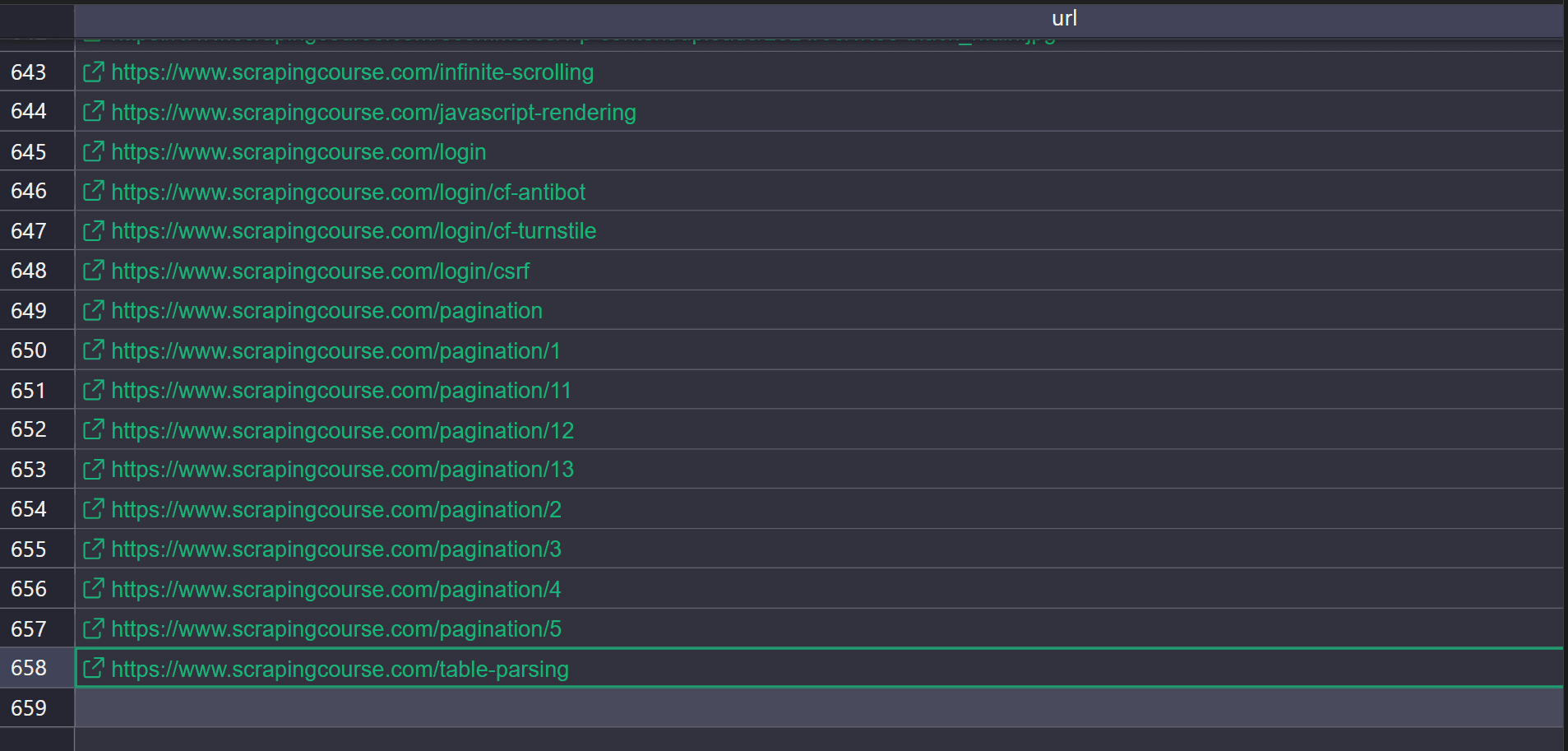Select row number 645
This screenshot has width=1568, height=751.
37,151
